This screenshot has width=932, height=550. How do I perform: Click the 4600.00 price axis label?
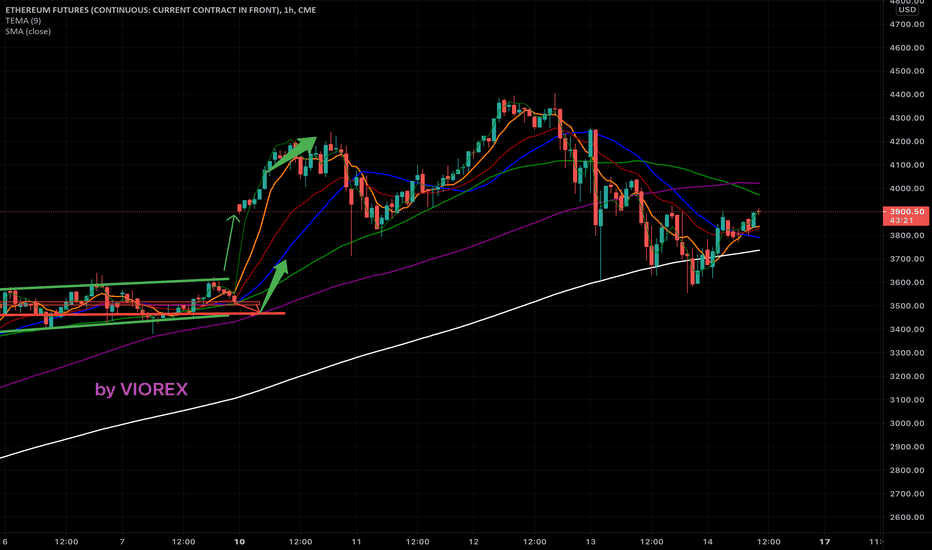(907, 48)
